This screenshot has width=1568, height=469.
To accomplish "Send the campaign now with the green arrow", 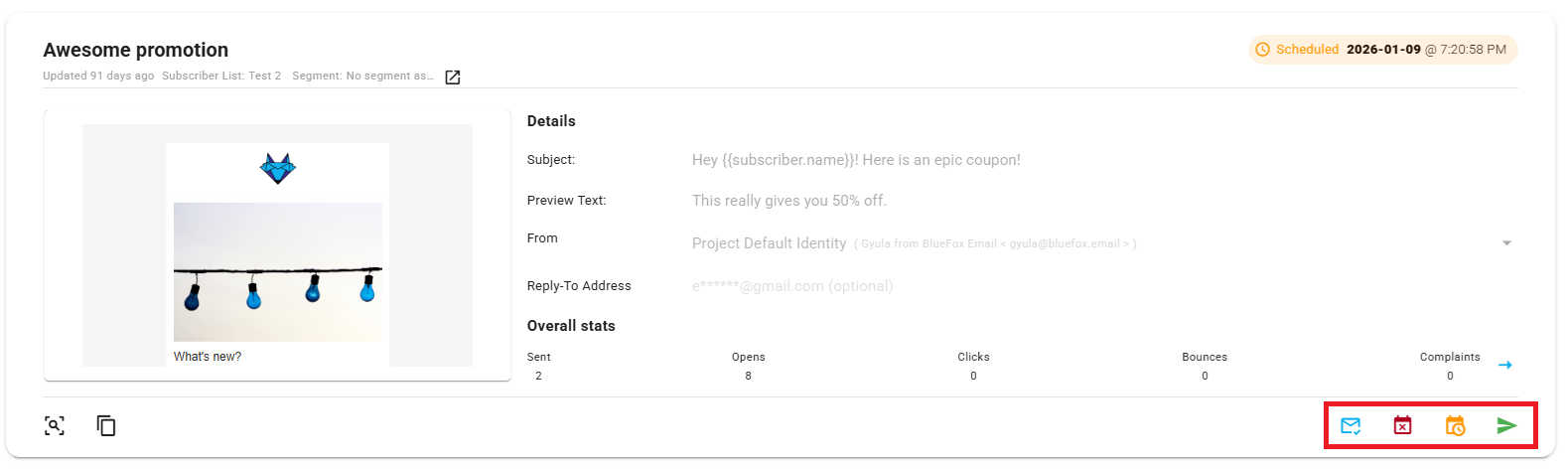I will [1506, 426].
